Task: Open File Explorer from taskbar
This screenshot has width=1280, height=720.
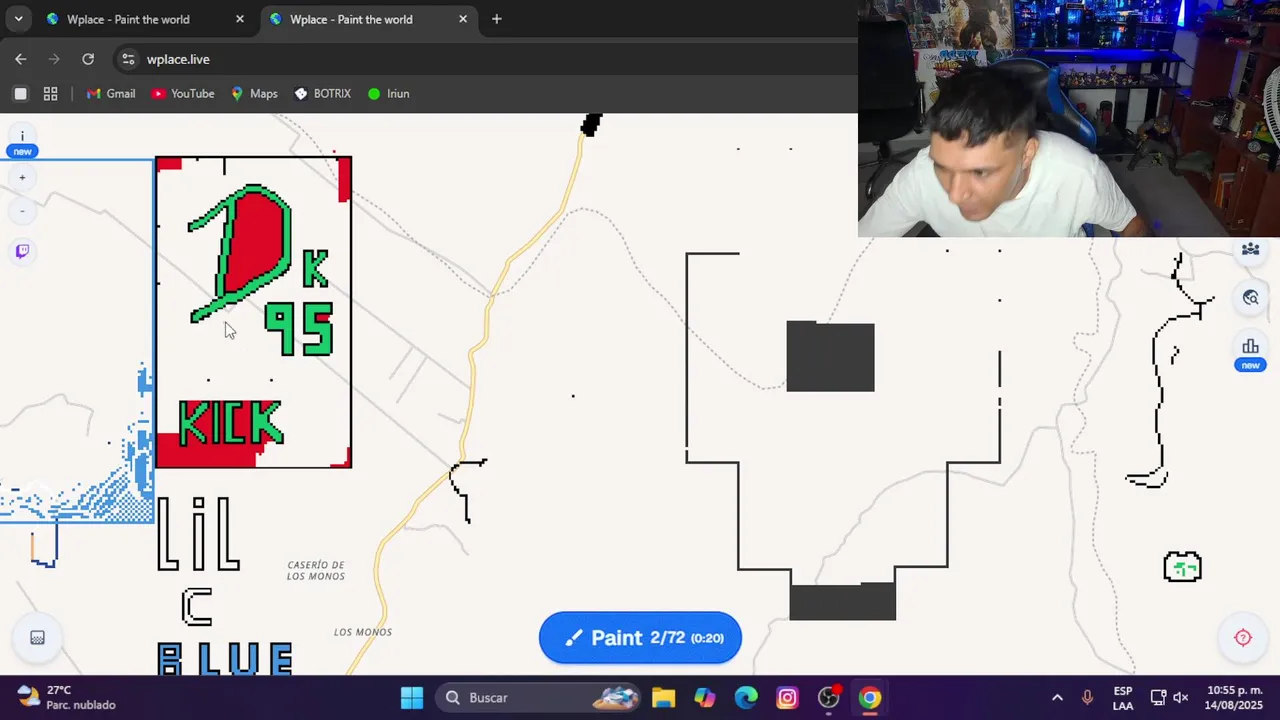Action: click(663, 698)
